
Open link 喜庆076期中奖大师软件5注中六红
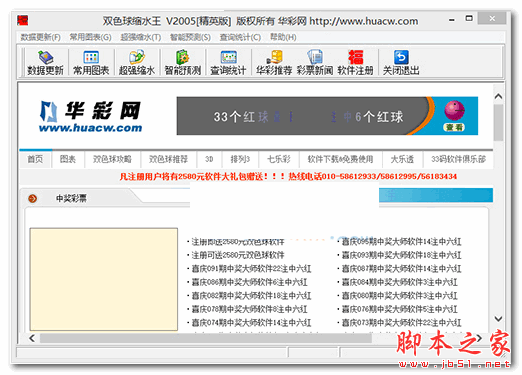(399, 309)
